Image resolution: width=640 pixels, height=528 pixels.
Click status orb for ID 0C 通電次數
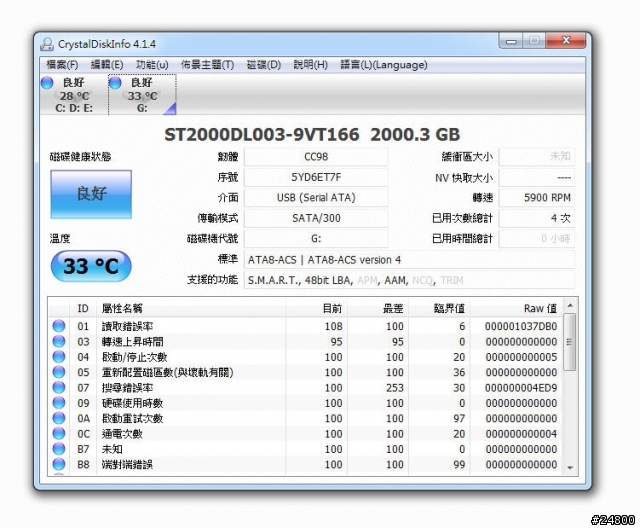(59, 433)
